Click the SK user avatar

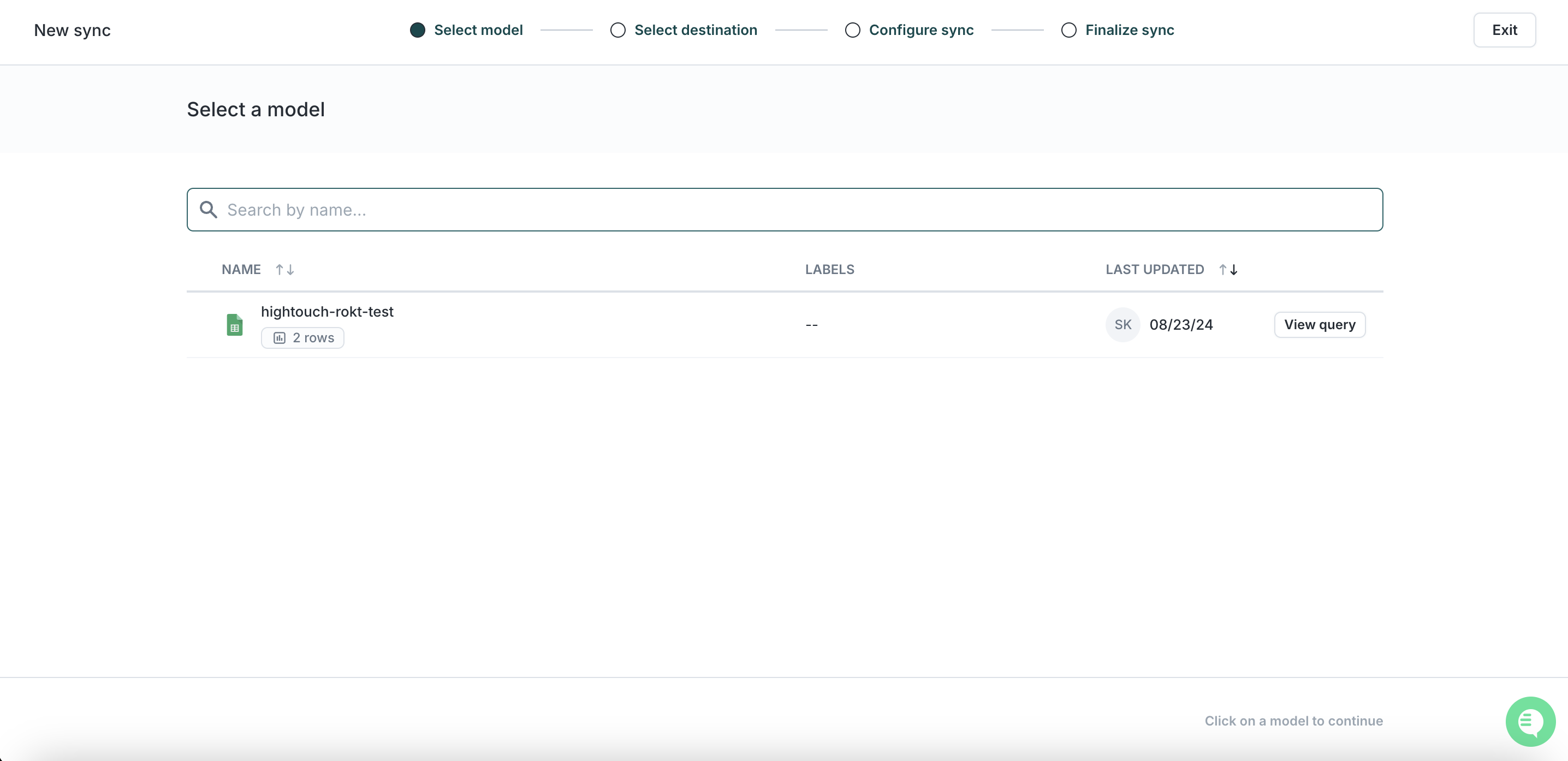point(1122,324)
